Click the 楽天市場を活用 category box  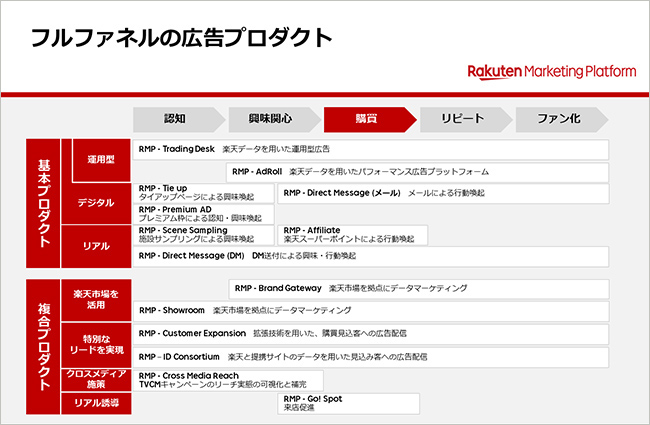(x=96, y=300)
